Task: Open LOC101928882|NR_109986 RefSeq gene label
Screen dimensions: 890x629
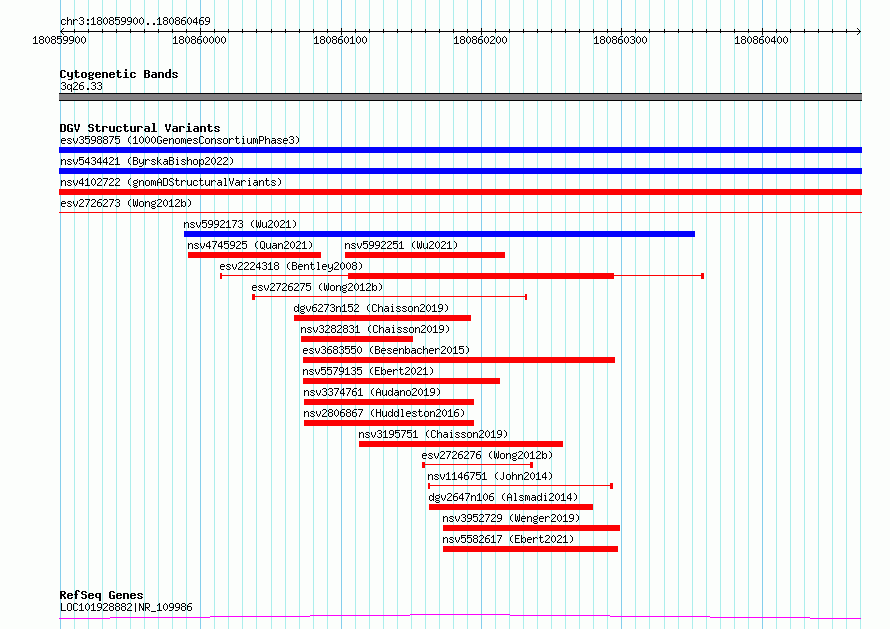Action: click(126, 607)
